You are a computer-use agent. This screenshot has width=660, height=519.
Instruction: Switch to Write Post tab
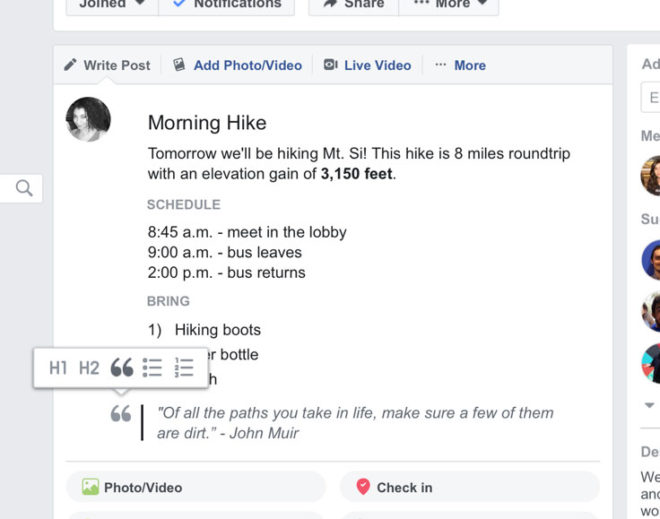107,65
